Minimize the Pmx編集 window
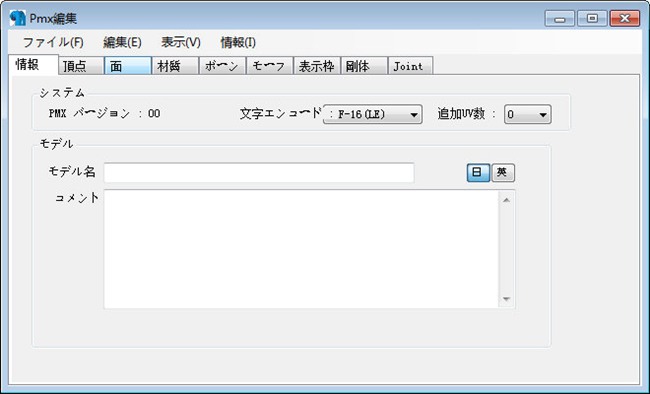This screenshot has width=650, height=394. pos(560,19)
